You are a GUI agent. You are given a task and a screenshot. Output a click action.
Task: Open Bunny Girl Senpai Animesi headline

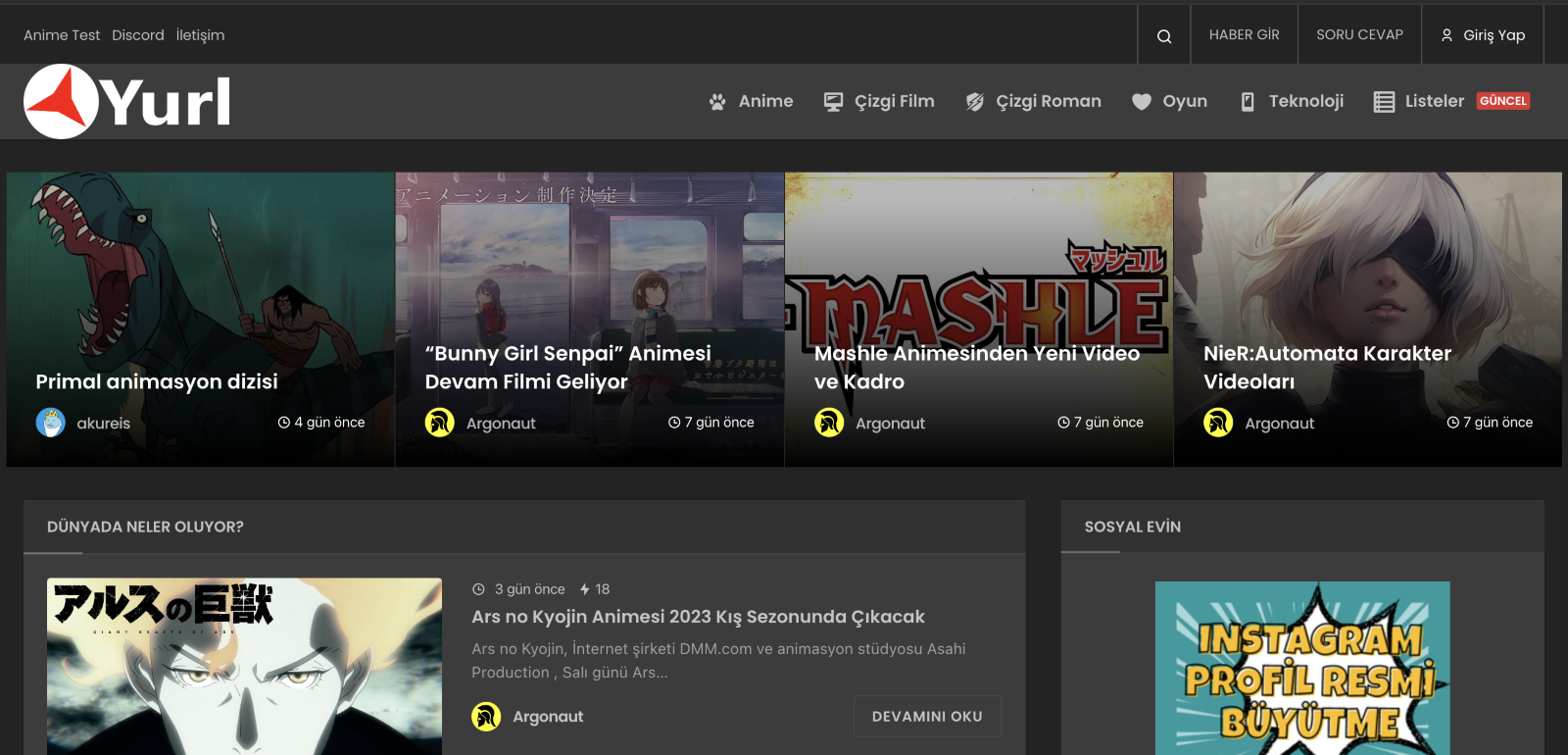coord(568,368)
